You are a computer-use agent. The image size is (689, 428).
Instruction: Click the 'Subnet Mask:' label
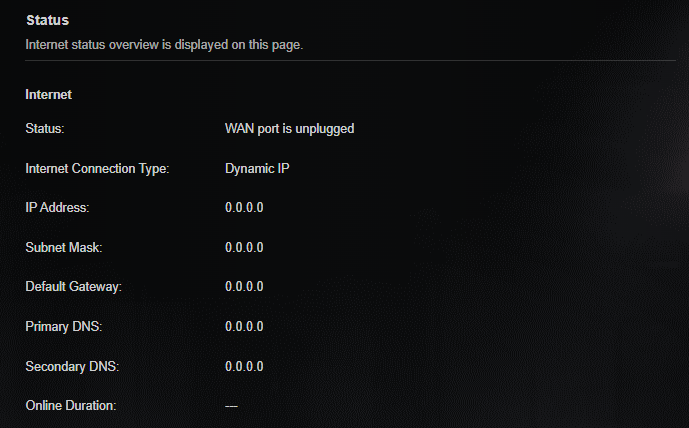64,247
